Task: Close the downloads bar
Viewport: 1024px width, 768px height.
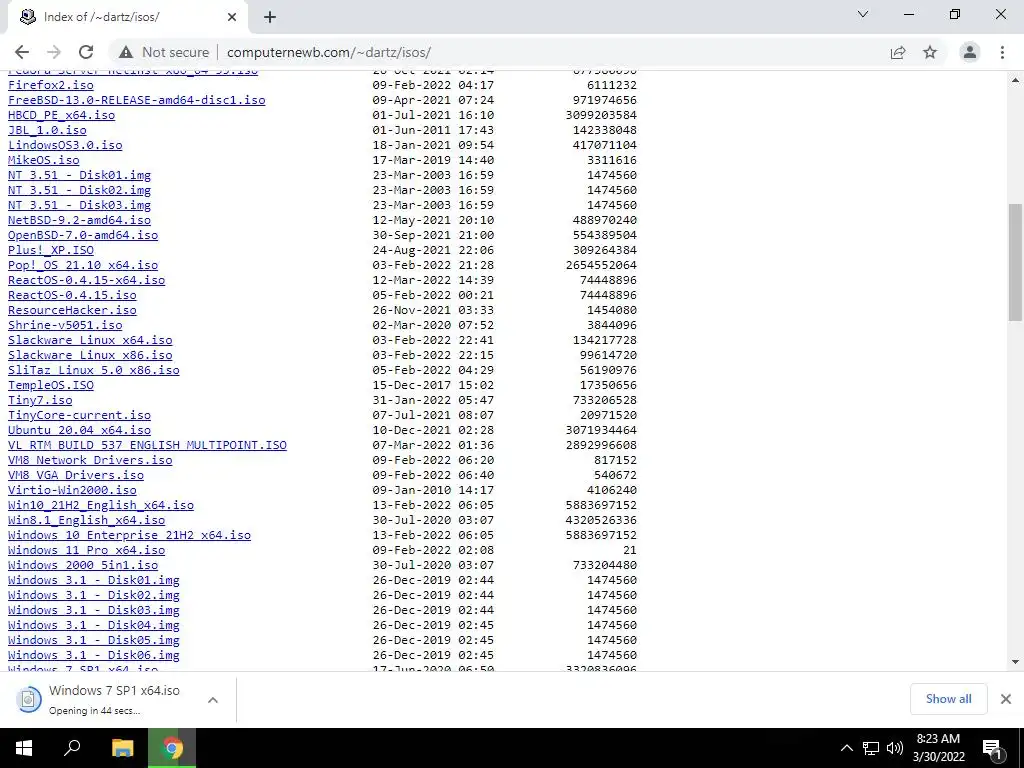Action: [x=1006, y=699]
